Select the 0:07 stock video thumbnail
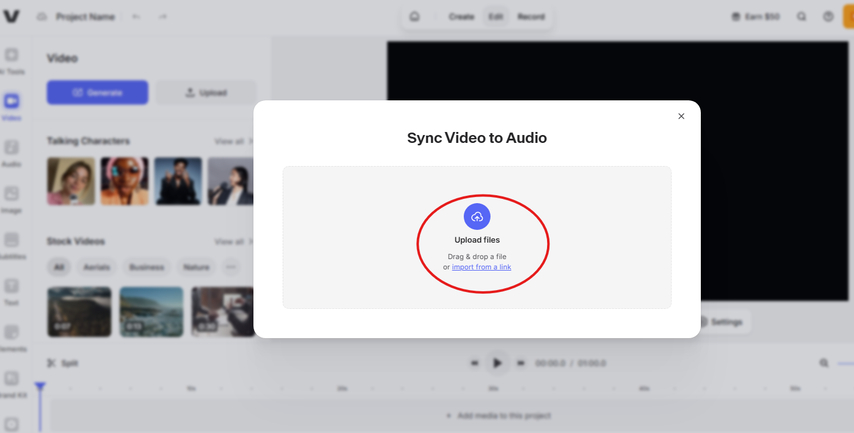854x433 pixels. click(x=80, y=312)
